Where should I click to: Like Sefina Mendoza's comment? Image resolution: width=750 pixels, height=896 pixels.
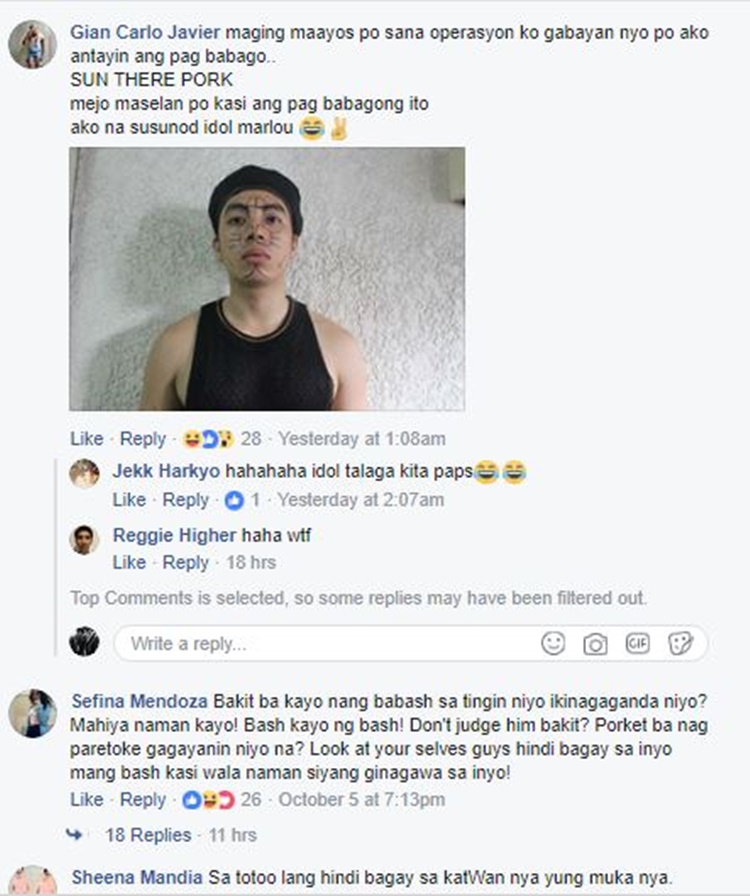tap(87, 799)
